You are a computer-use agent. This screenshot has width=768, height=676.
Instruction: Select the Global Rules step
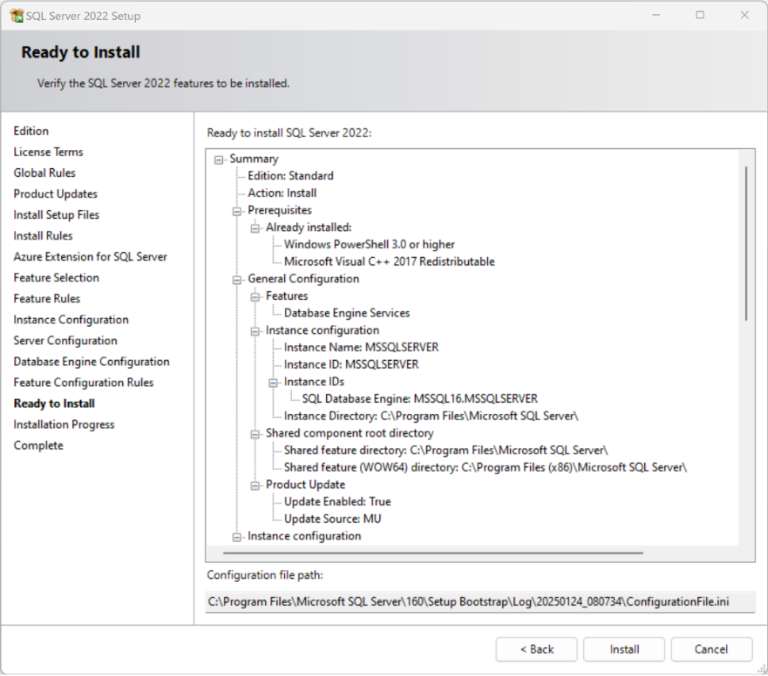45,173
